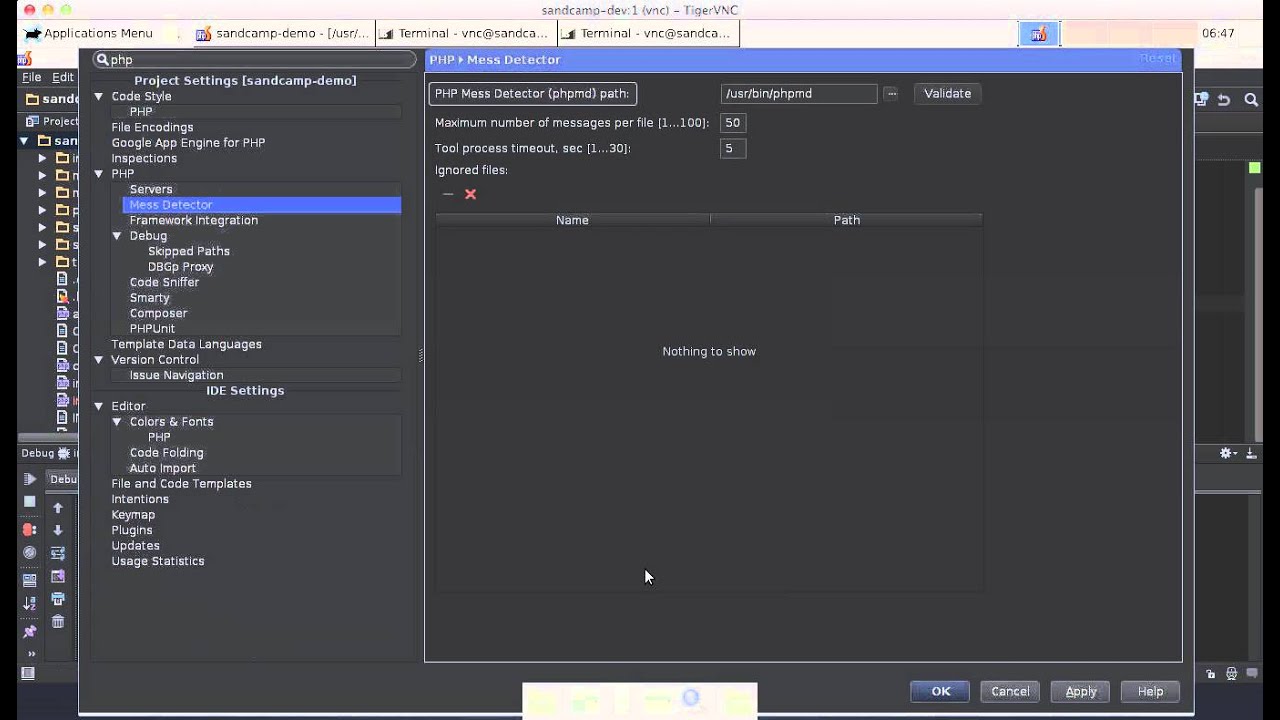Click the Resume Program icon in Debug panel
This screenshot has height=720, width=1280.
coord(29,479)
